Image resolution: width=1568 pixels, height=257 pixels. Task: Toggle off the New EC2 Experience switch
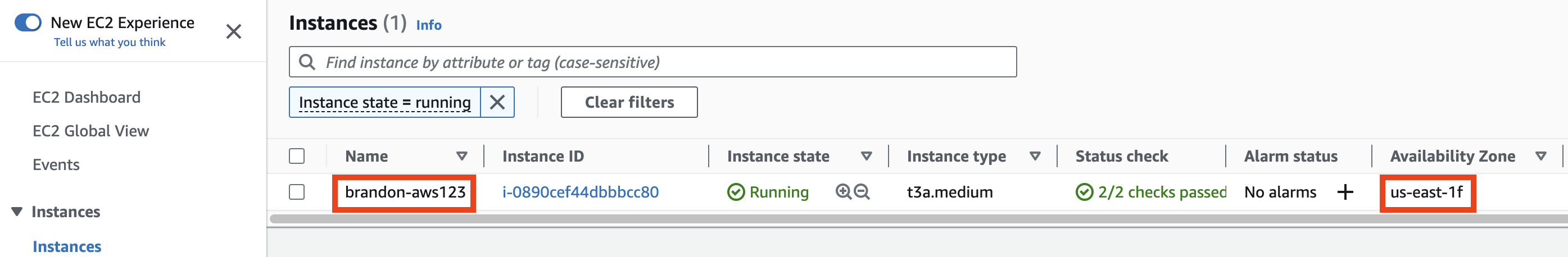click(x=28, y=22)
